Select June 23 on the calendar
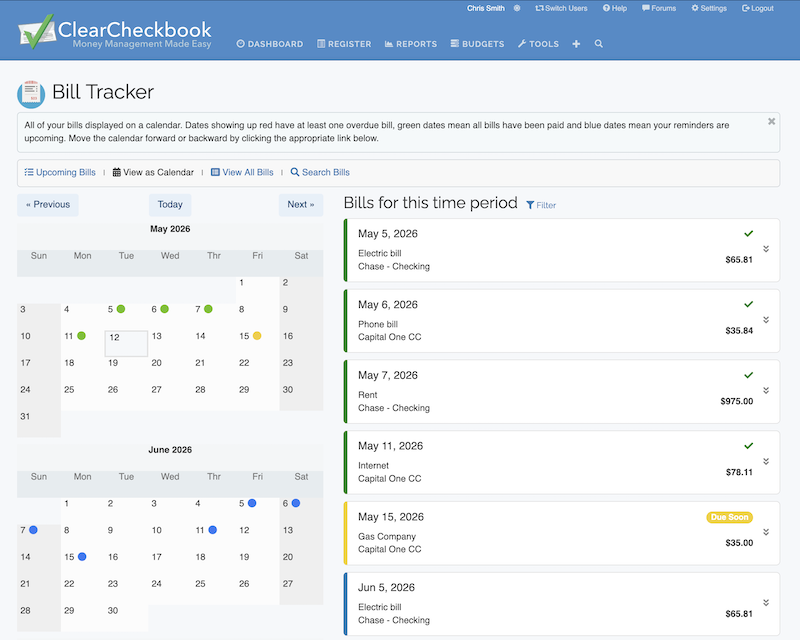The height and width of the screenshot is (640, 800). pos(126,590)
